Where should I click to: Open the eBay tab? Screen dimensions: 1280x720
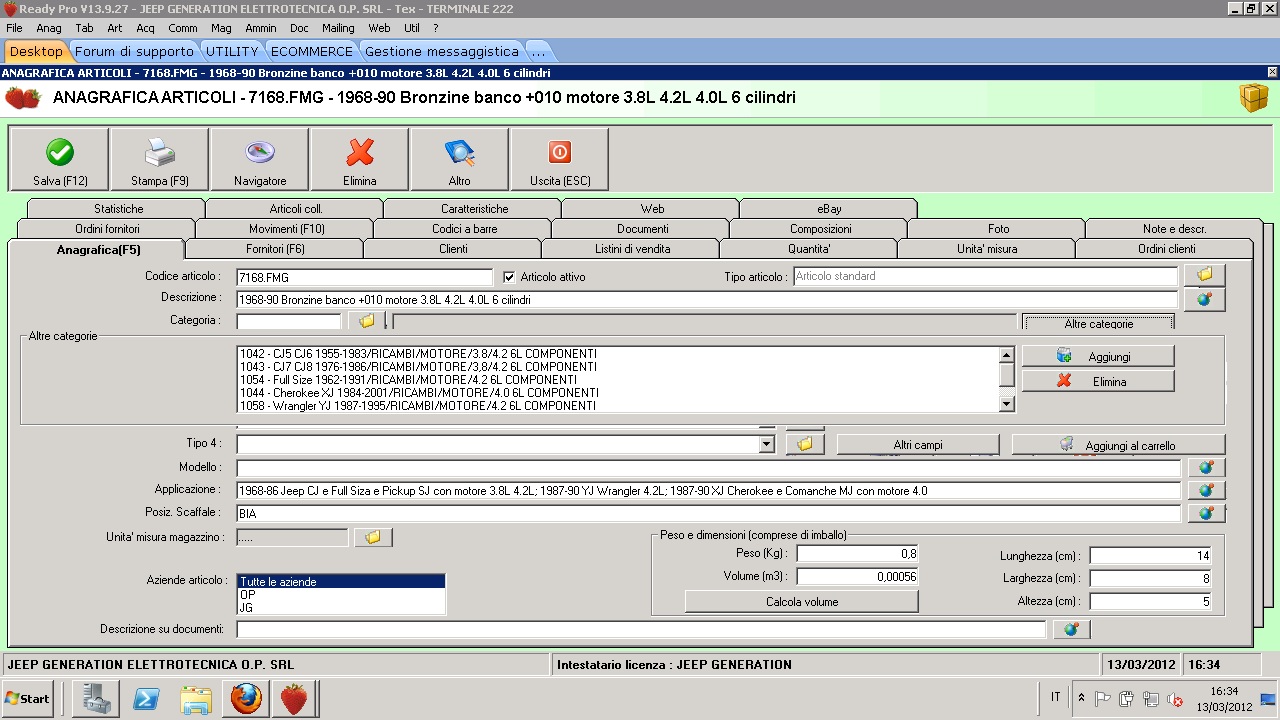829,209
